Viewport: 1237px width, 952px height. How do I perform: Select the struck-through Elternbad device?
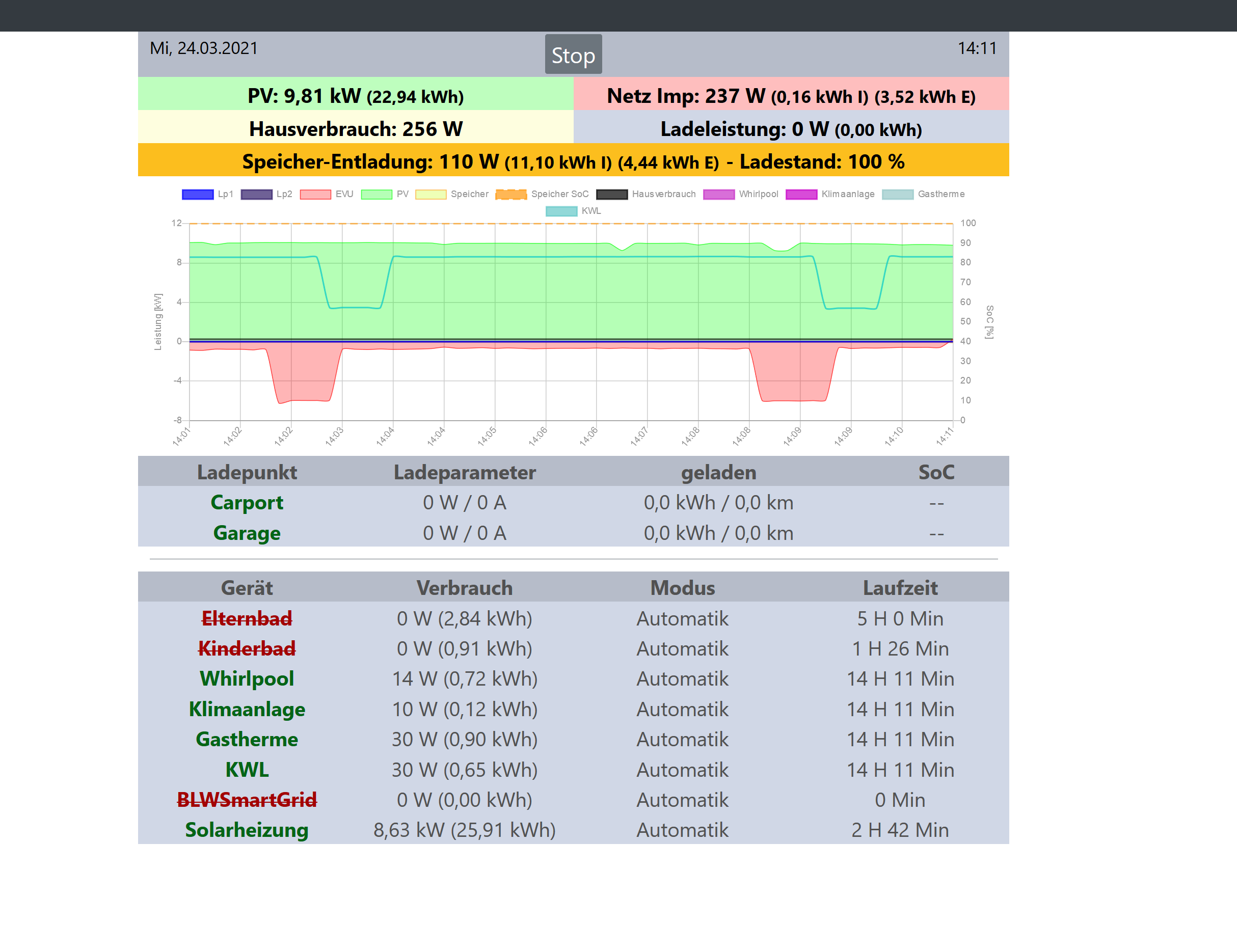point(247,618)
